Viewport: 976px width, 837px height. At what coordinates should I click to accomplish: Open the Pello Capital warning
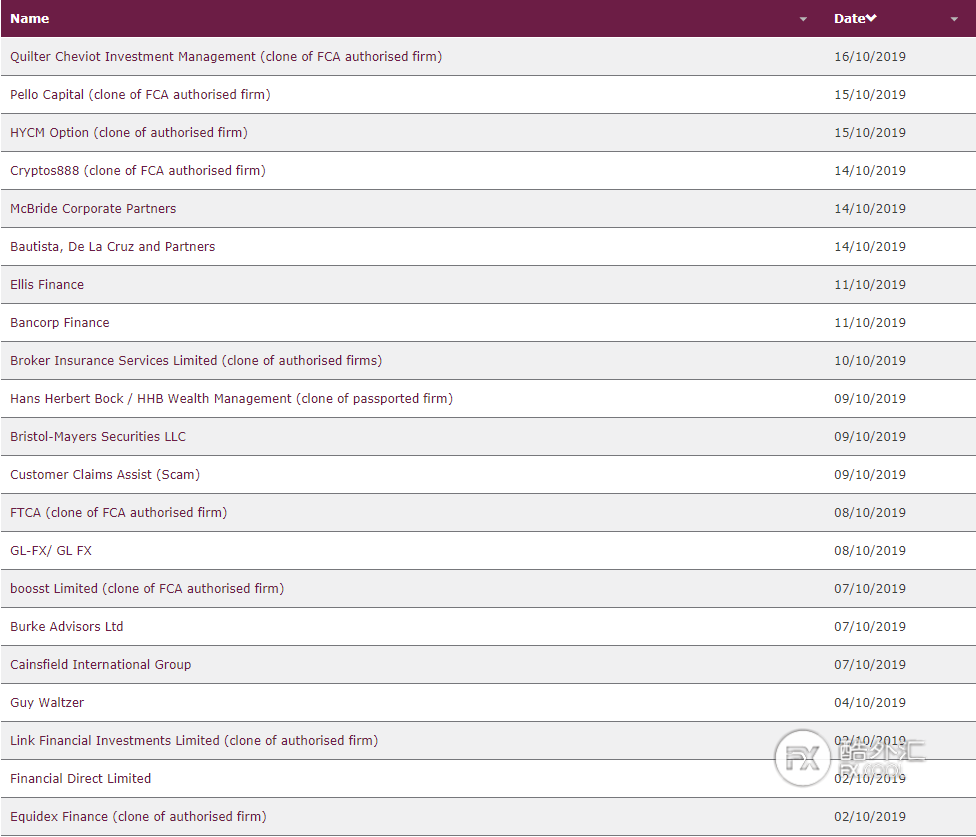[x=140, y=95]
